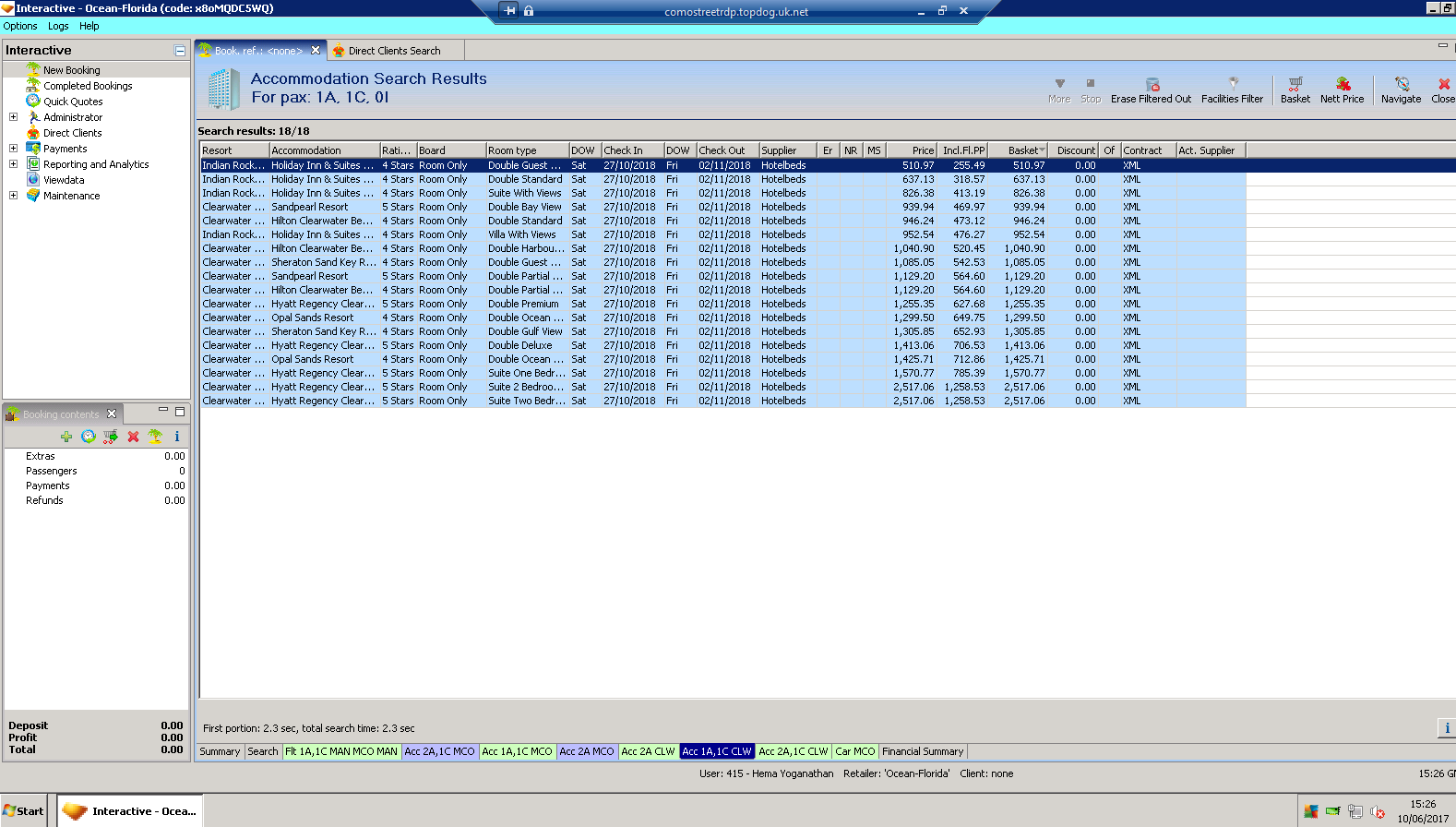Select the Sandpearl Resort Double Bay View row
Viewport: 1456px width, 827px height.
coord(524,207)
